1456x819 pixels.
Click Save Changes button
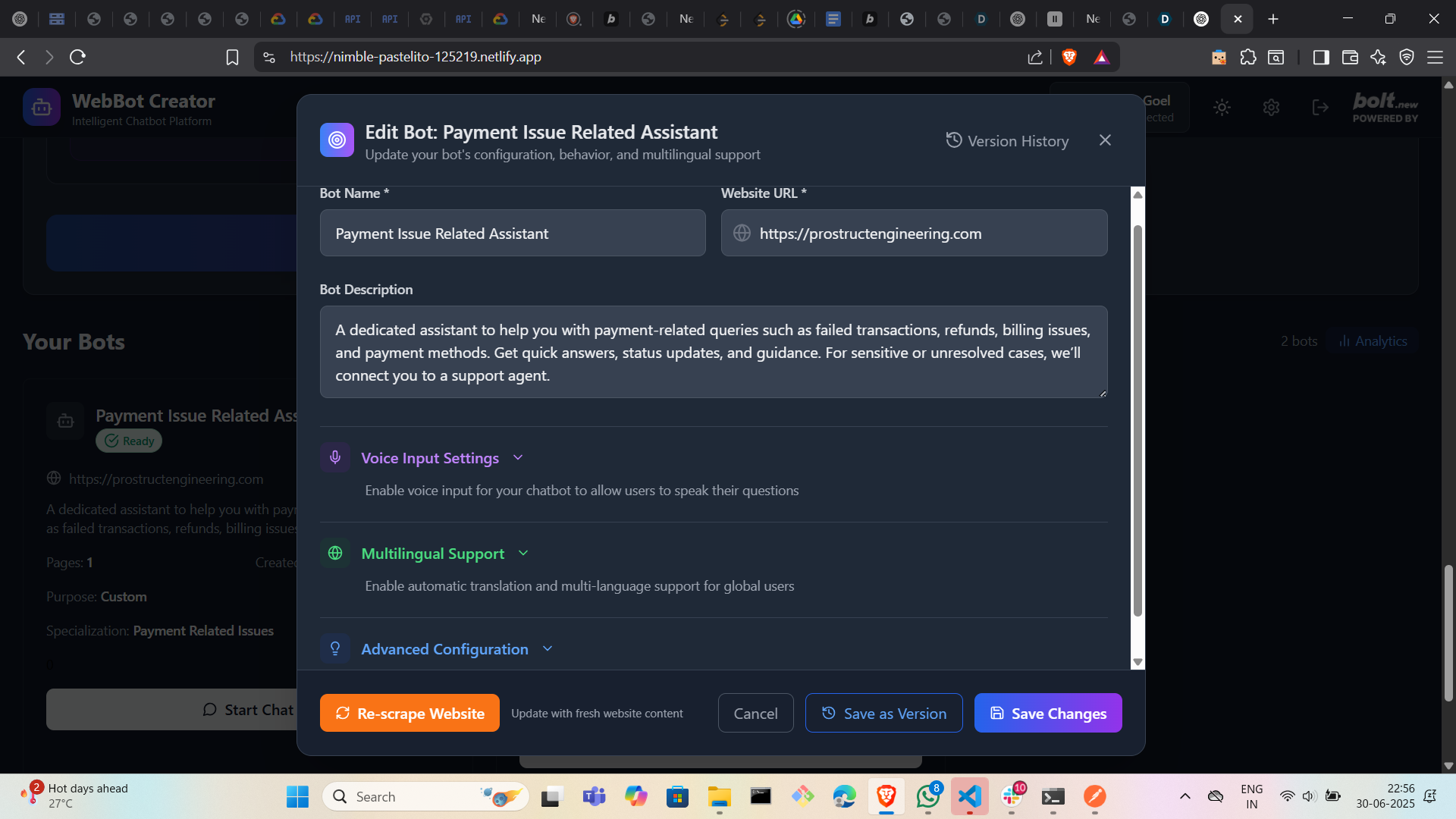pos(1047,713)
